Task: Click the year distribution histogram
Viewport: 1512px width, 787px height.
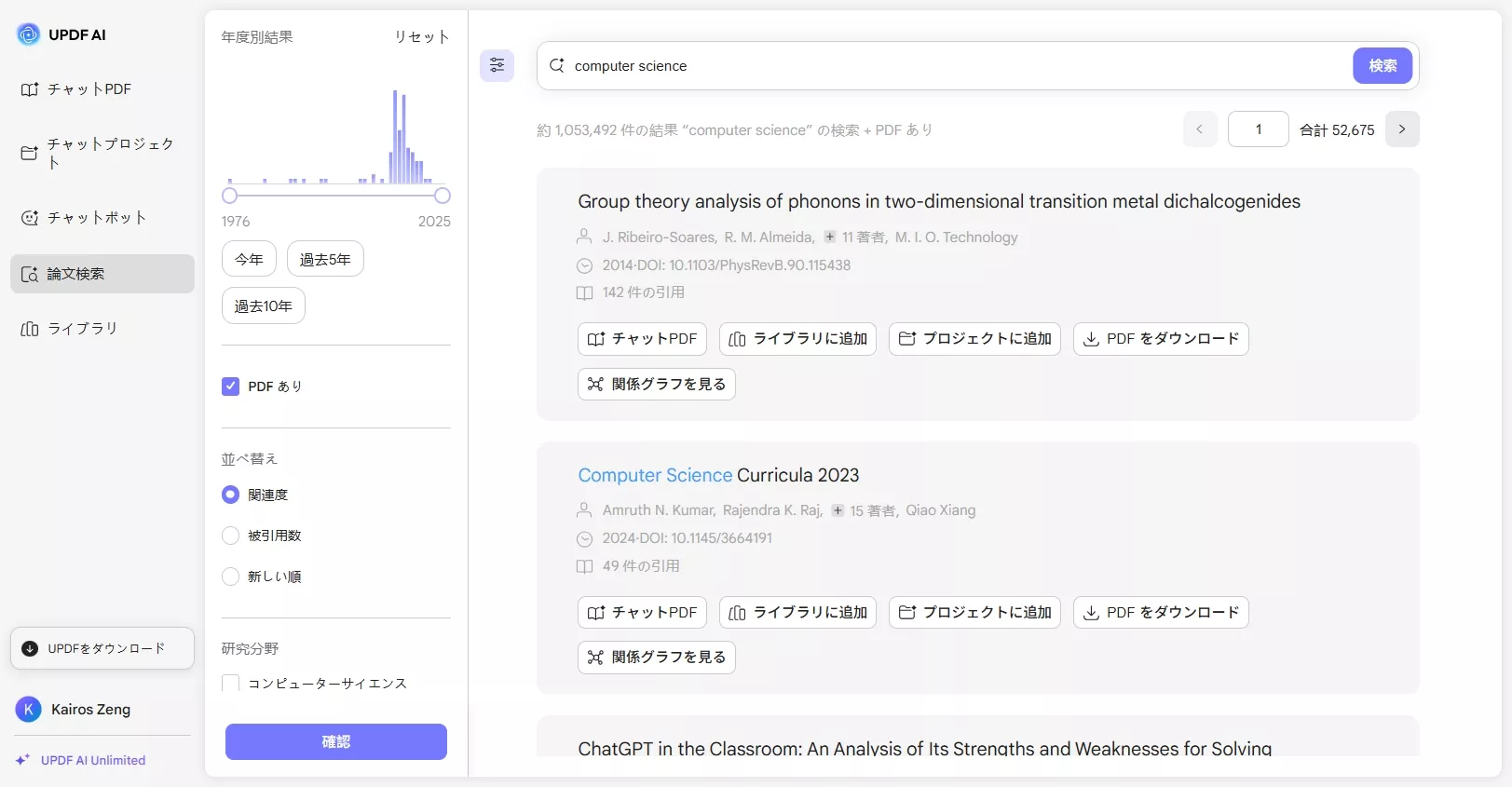Action: 336,136
